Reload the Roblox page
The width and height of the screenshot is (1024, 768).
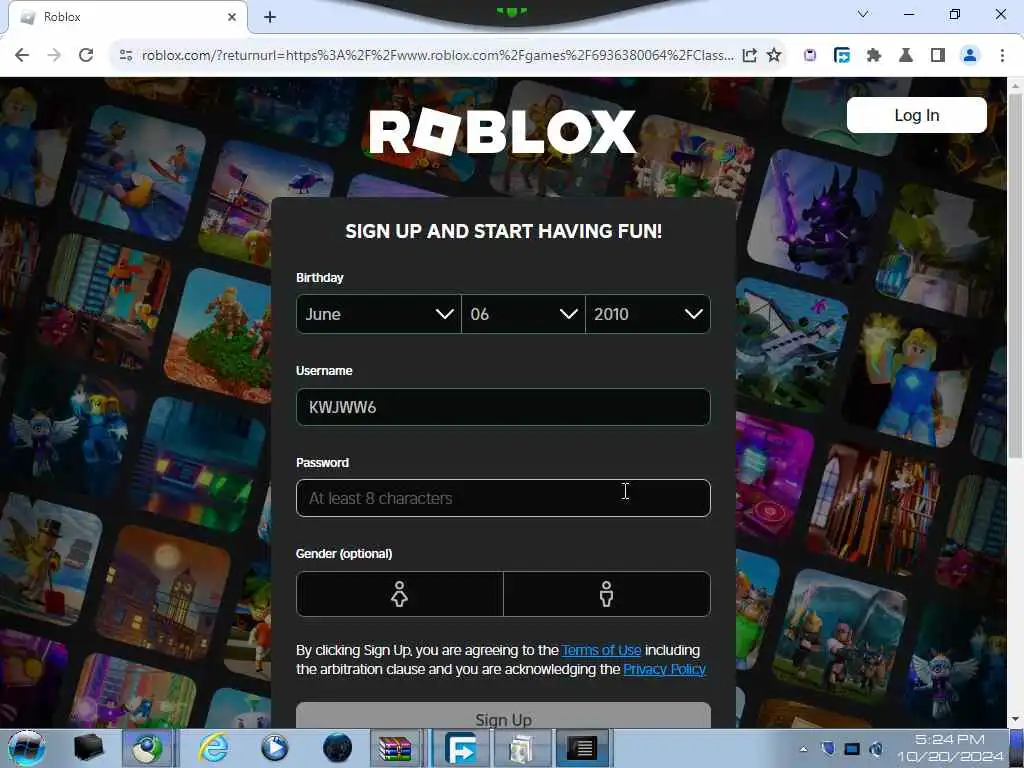(x=86, y=56)
